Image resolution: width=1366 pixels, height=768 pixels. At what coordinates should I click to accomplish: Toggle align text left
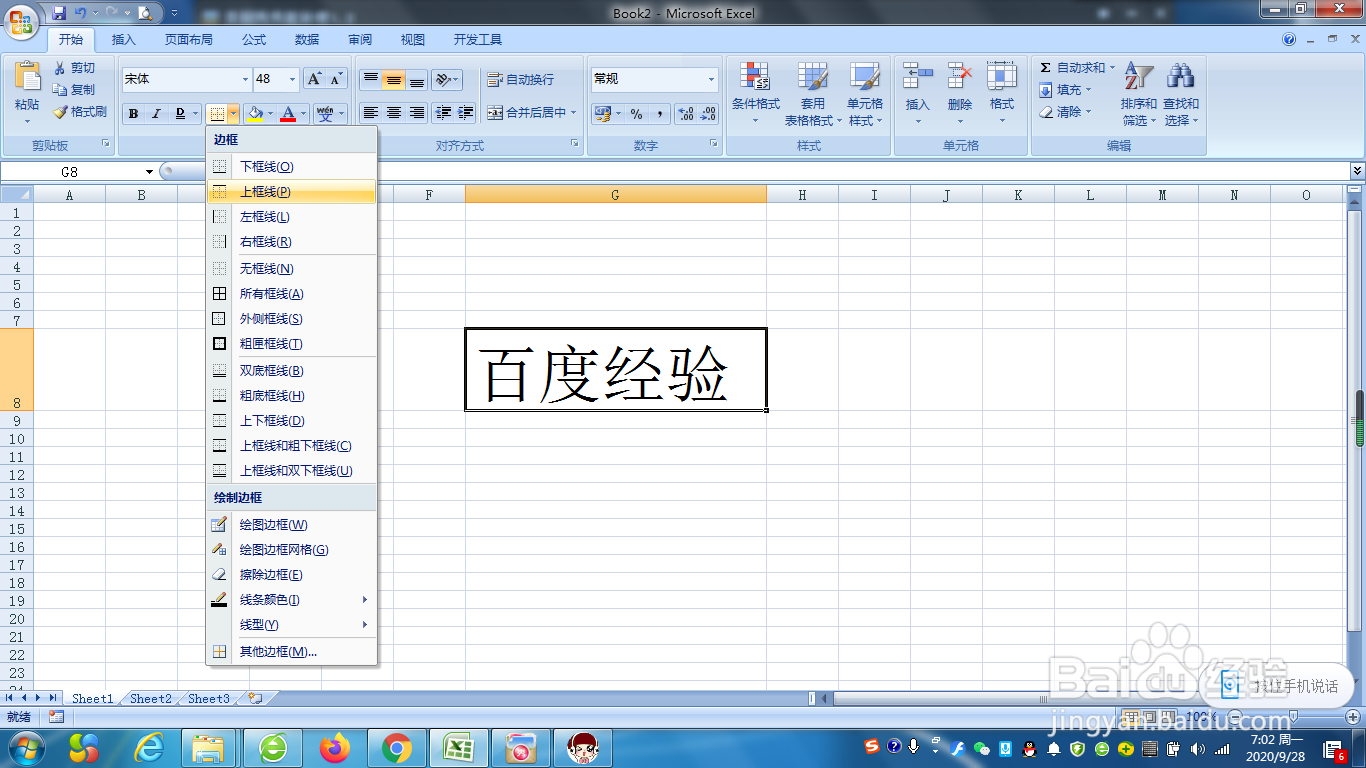click(370, 113)
